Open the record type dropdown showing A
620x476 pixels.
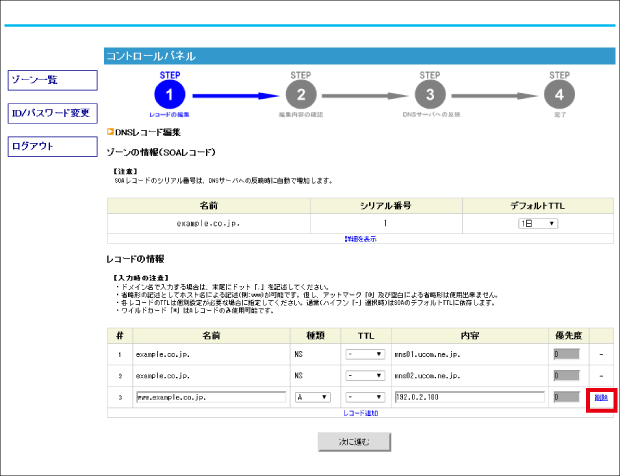coord(313,397)
